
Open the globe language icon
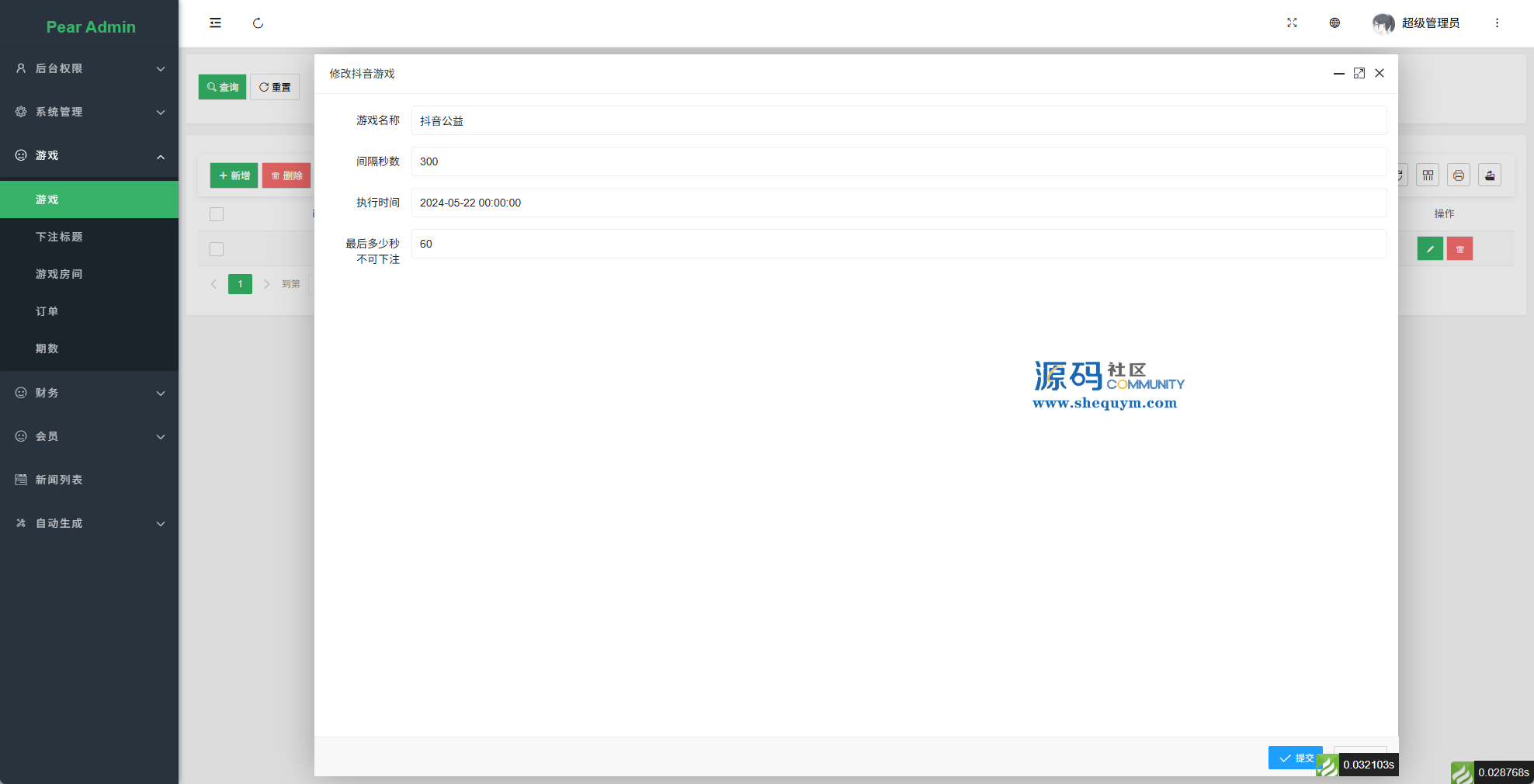[x=1334, y=23]
